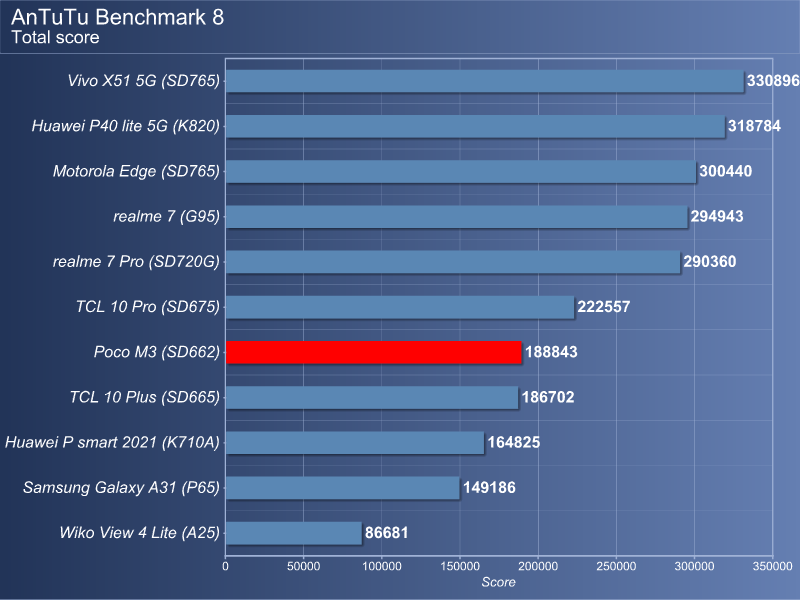The width and height of the screenshot is (800, 600).
Task: Click the x-axis tick label 0
Action: (226, 566)
